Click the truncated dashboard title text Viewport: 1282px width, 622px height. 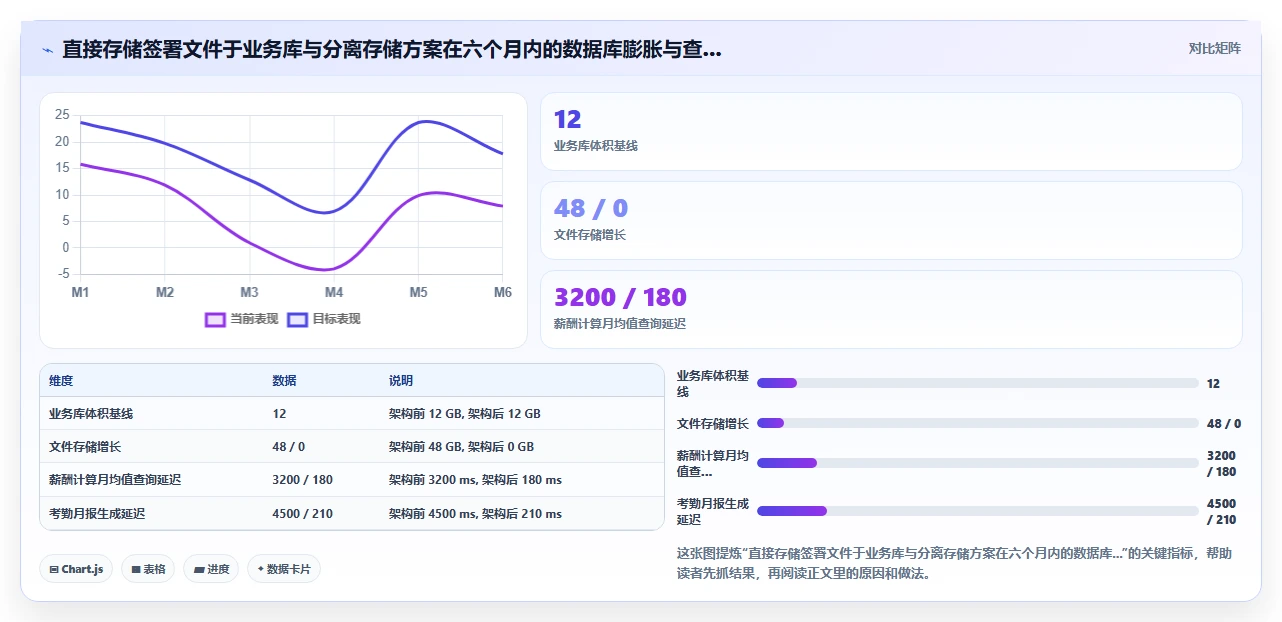(392, 49)
